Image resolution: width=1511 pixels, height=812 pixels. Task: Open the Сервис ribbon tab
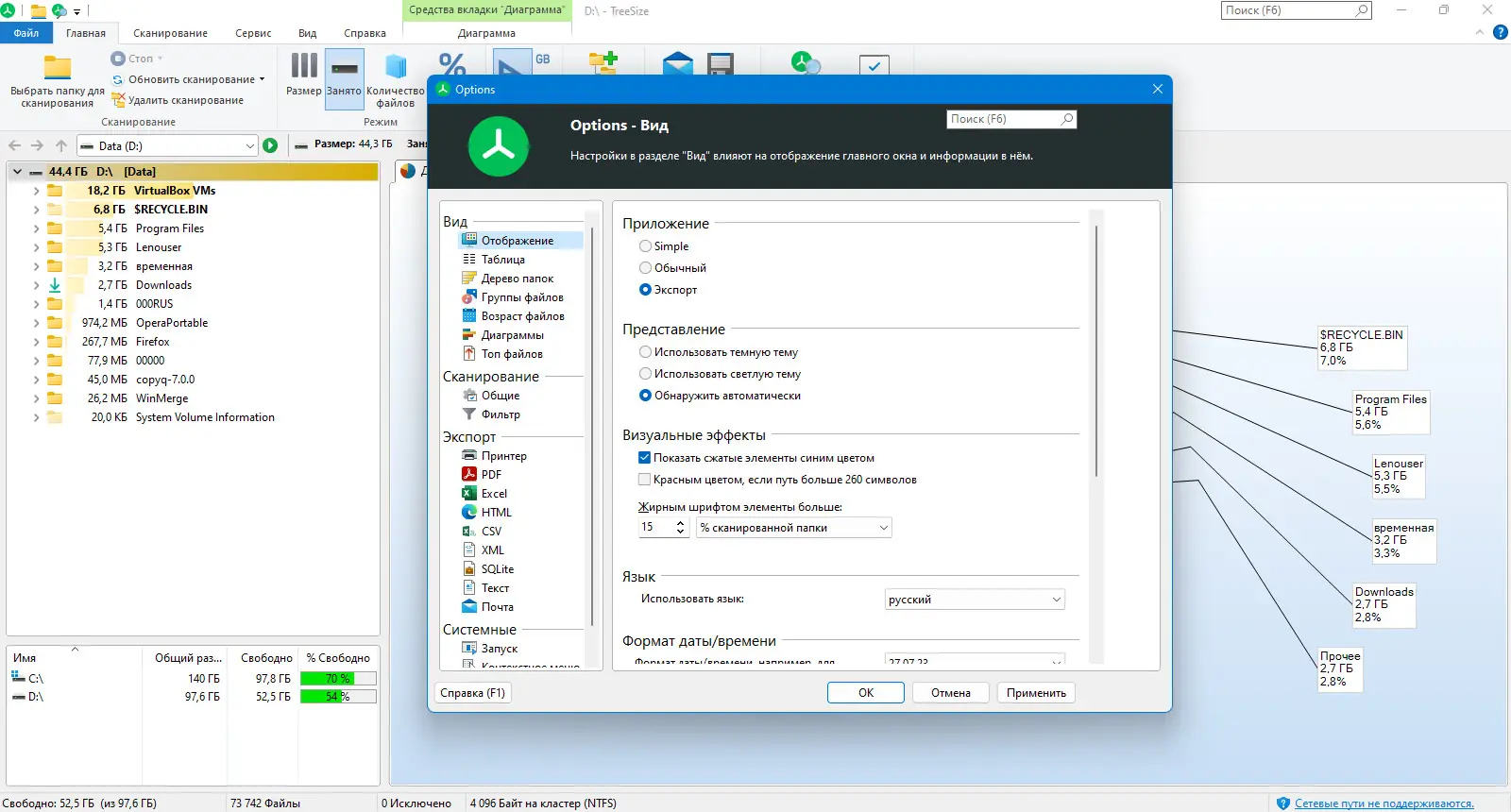tap(253, 33)
